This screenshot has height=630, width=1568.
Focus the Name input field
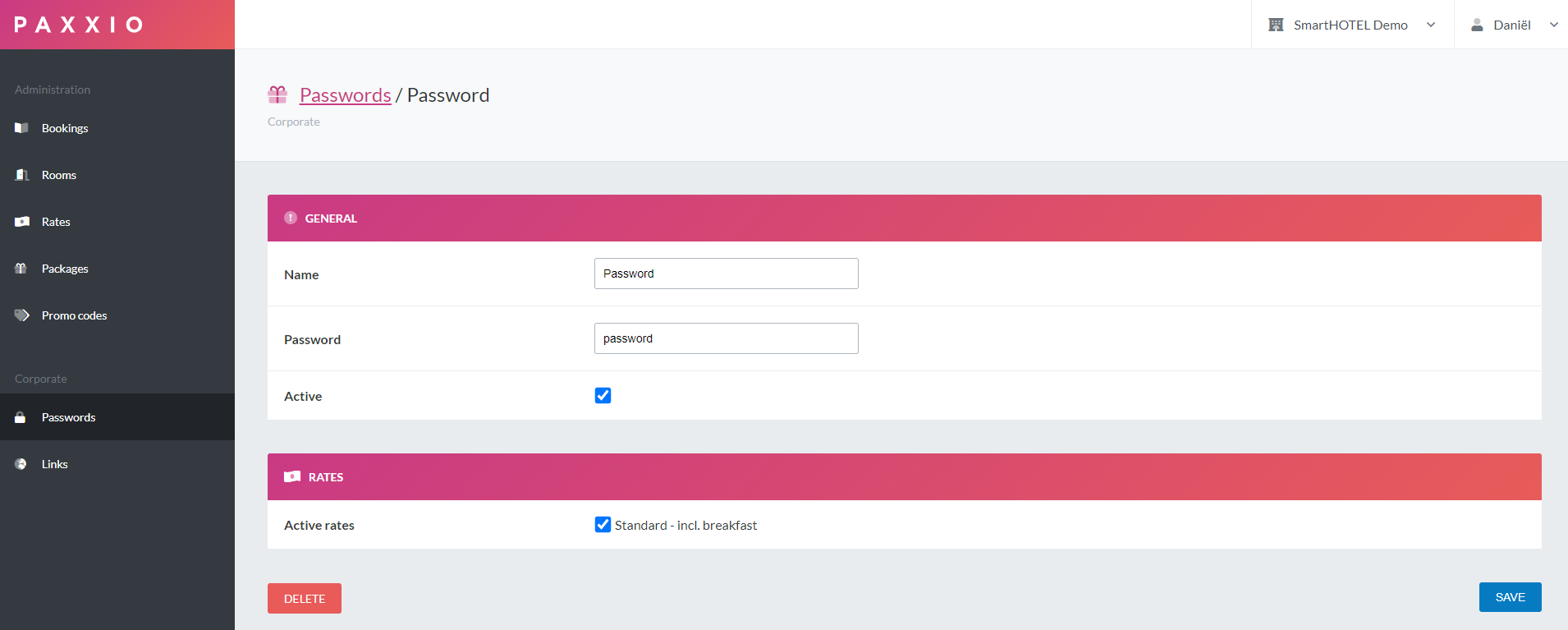point(727,274)
